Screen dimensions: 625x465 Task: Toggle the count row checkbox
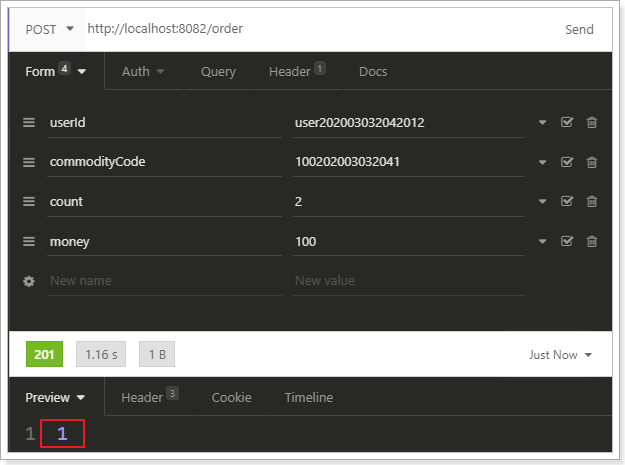click(x=567, y=201)
